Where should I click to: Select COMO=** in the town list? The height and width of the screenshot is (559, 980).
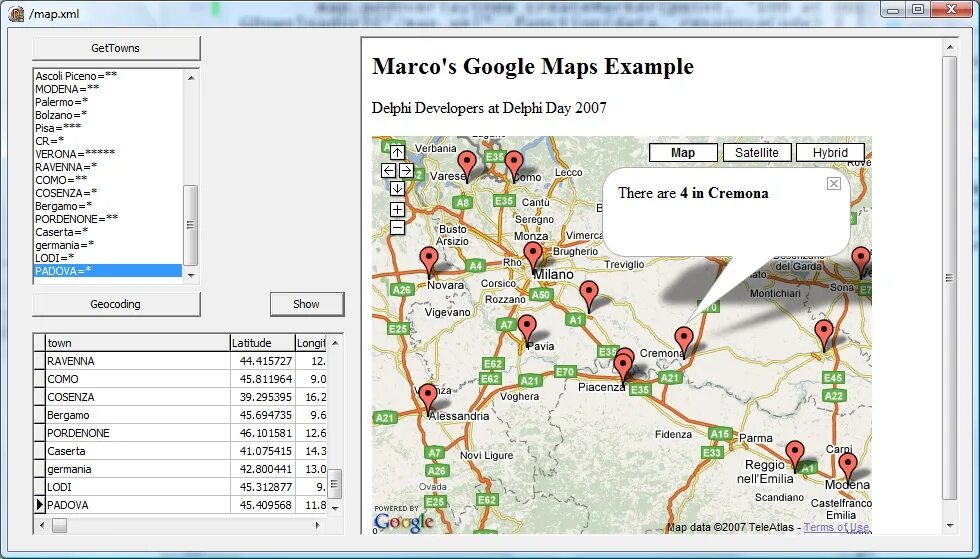pos(108,180)
